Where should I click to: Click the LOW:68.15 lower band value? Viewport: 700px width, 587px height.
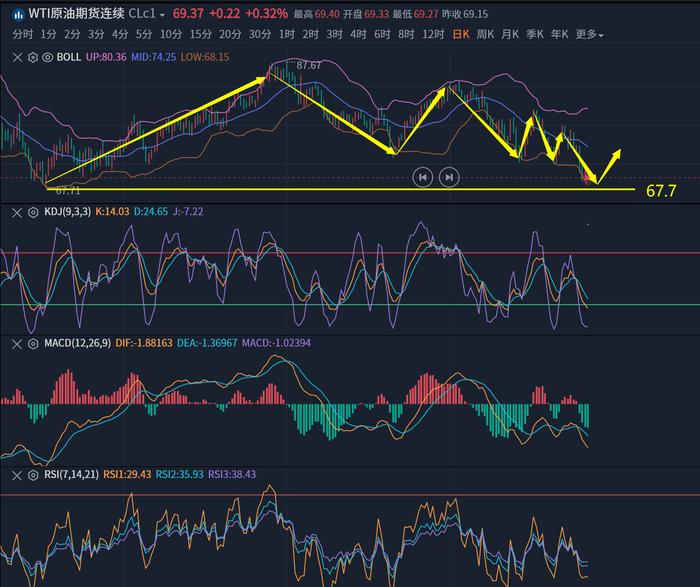tap(205, 57)
